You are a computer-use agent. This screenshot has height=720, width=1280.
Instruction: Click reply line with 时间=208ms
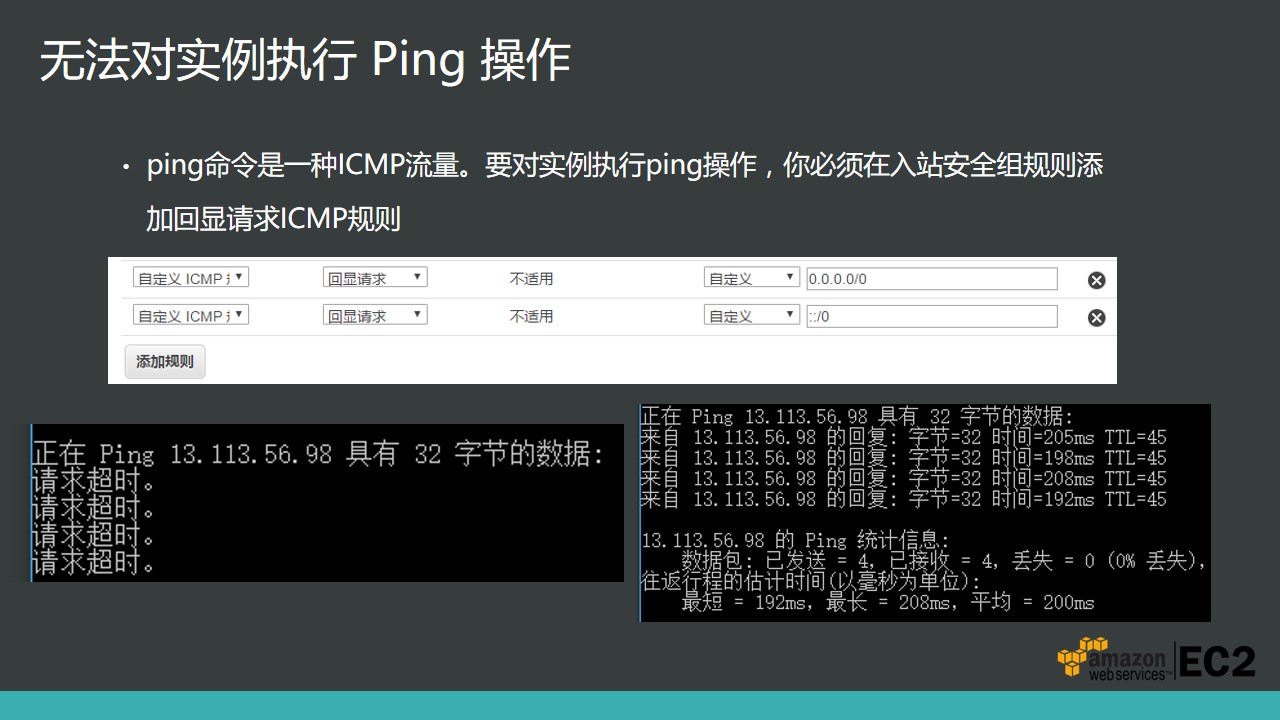coord(904,478)
